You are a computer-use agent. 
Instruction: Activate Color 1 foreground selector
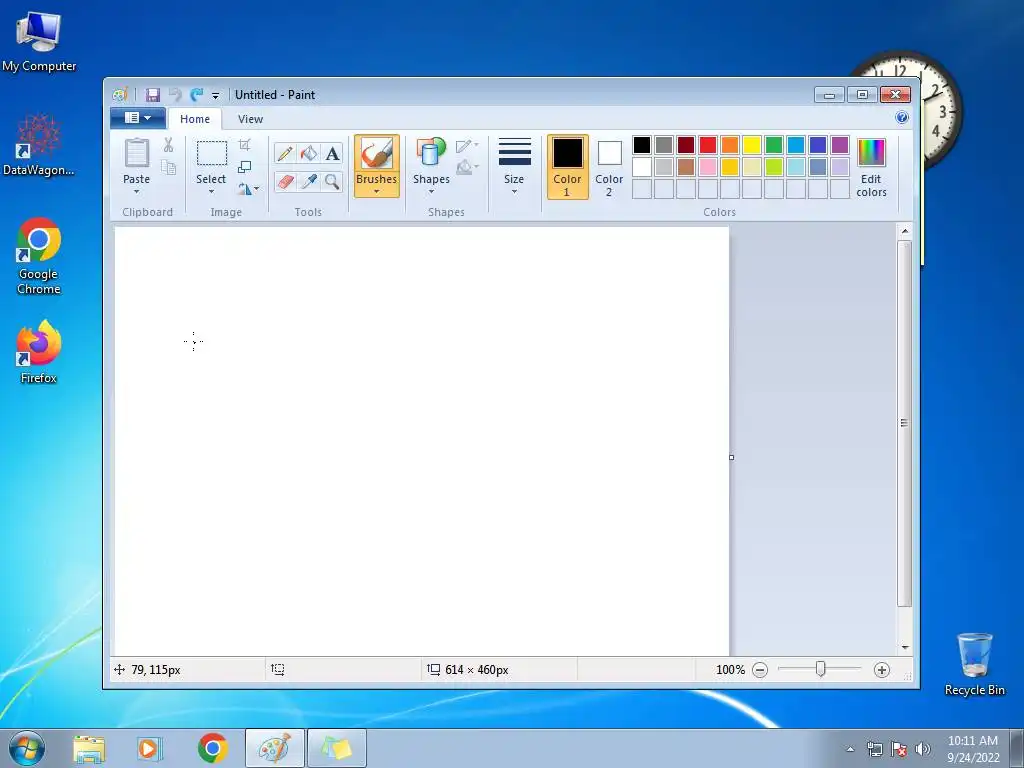(568, 167)
